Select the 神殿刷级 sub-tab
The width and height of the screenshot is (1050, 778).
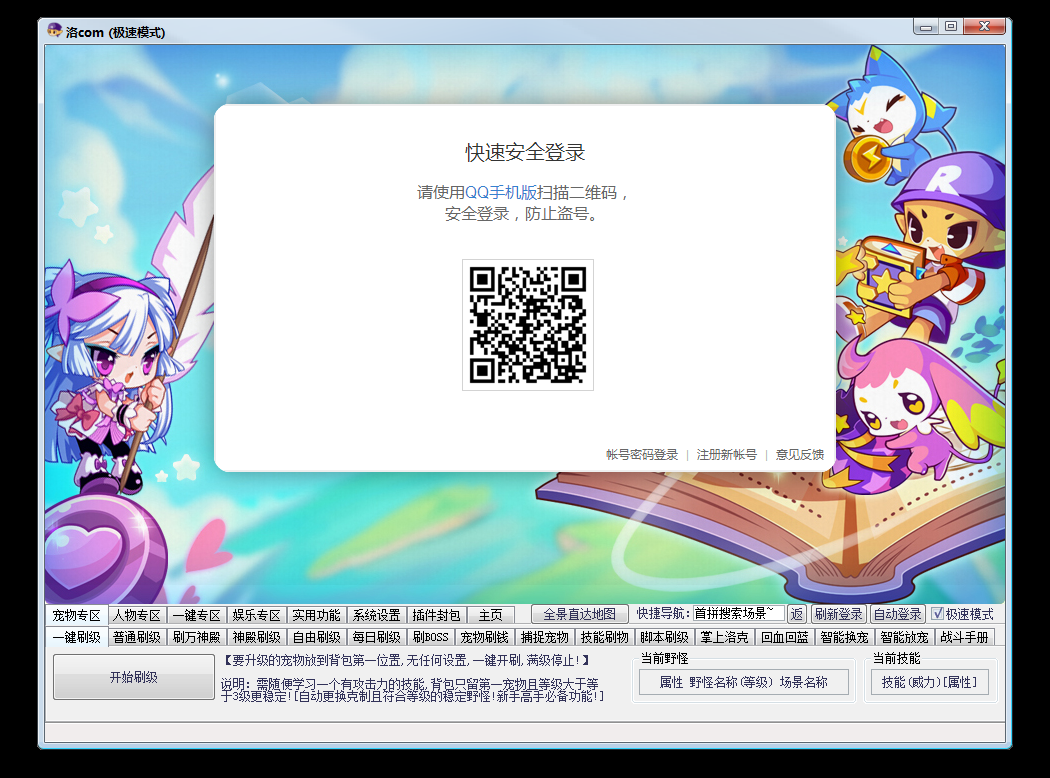[x=256, y=637]
